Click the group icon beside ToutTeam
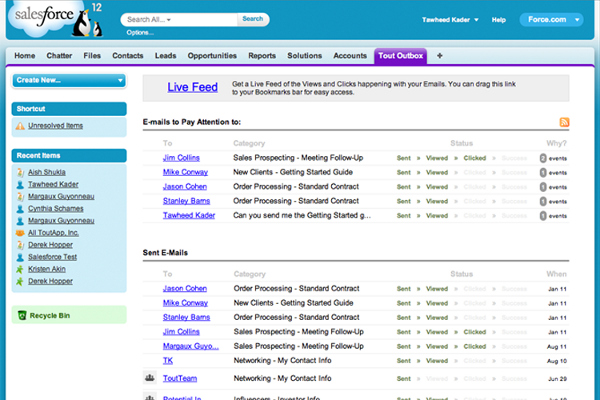 [x=150, y=378]
